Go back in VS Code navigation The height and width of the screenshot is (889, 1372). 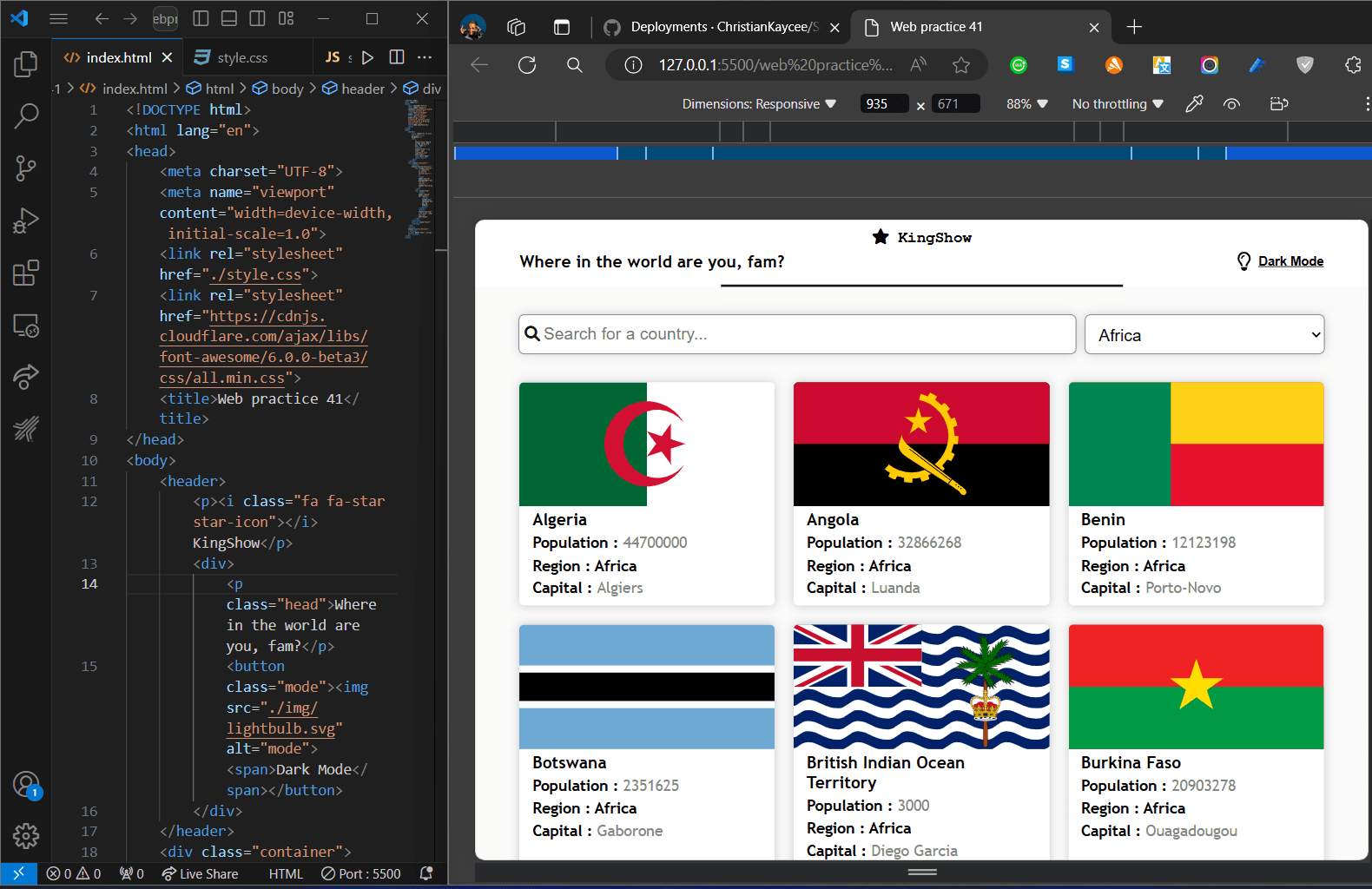pyautogui.click(x=102, y=18)
